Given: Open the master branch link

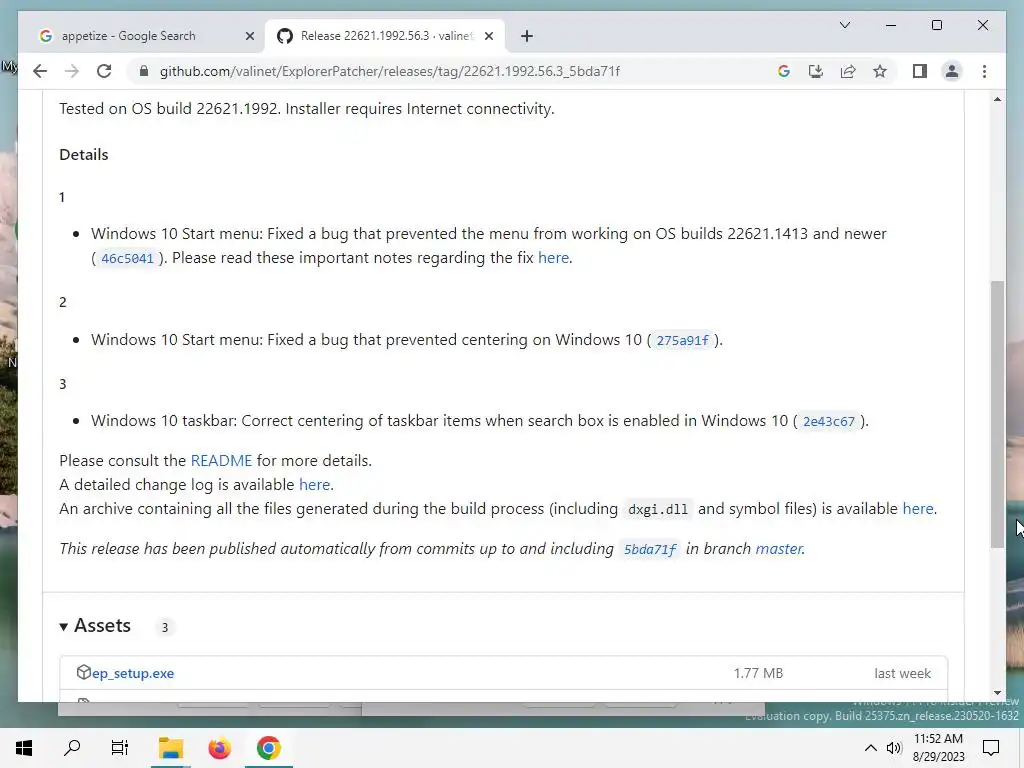Looking at the screenshot, I should (x=778, y=549).
